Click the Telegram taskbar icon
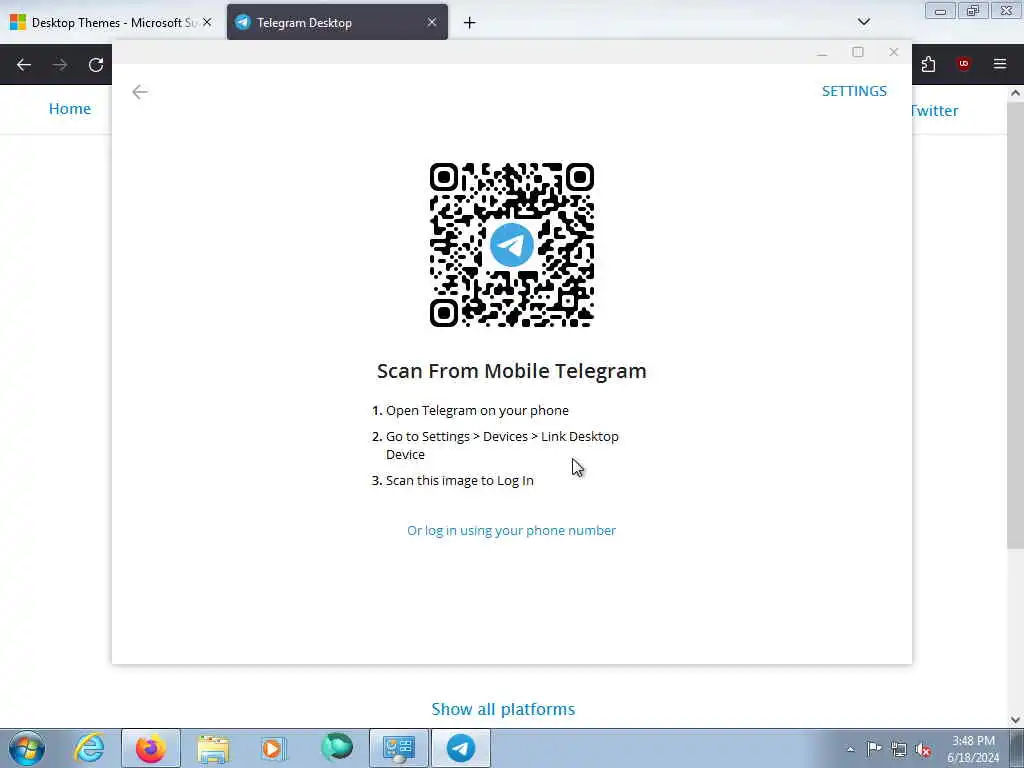This screenshot has height=768, width=1024. click(x=461, y=748)
